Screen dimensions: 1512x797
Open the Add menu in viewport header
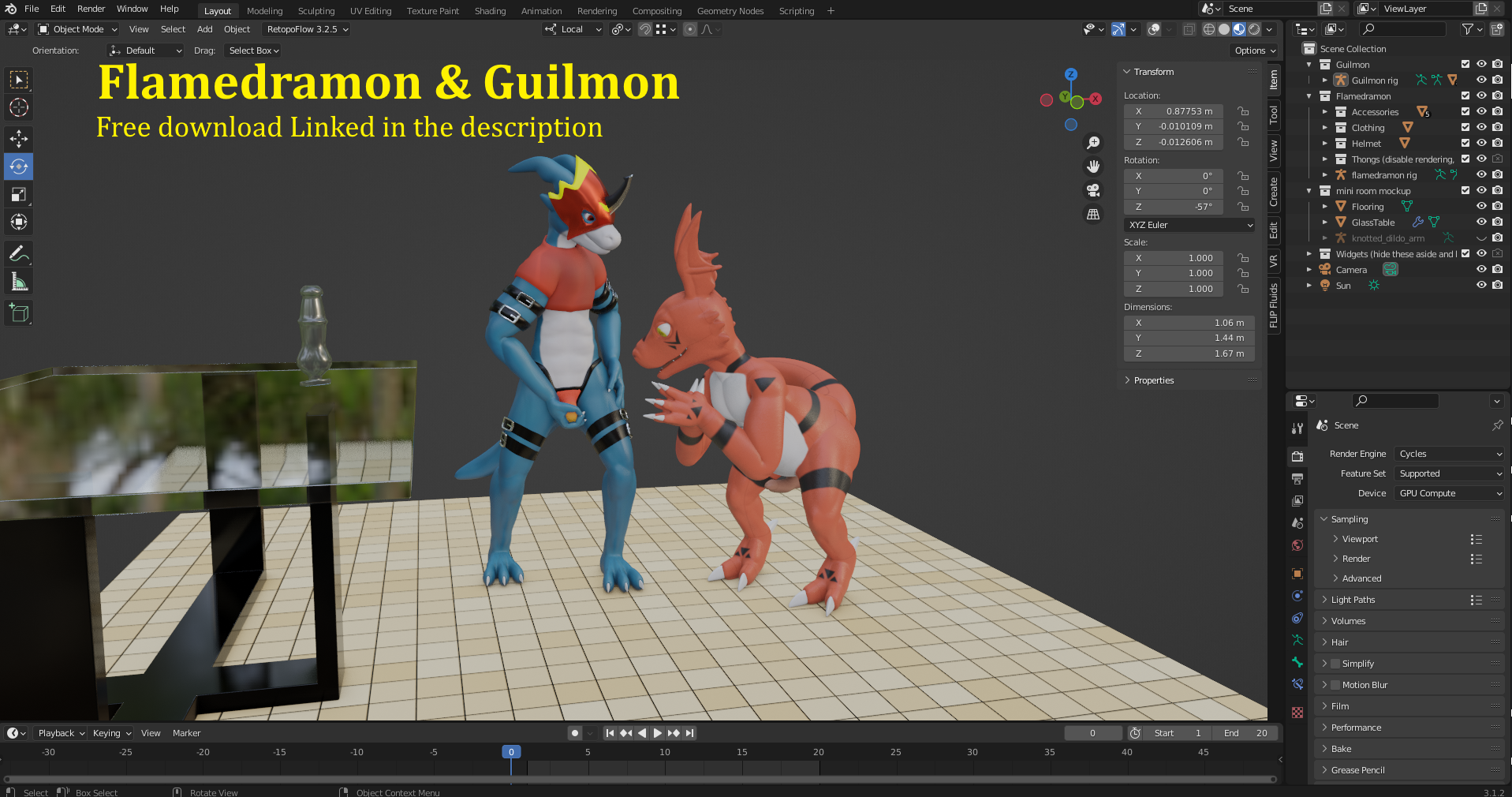click(204, 29)
